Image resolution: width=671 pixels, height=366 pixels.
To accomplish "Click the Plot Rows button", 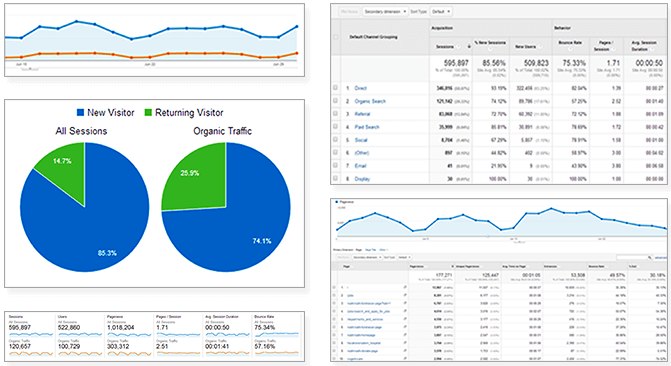I will point(349,12).
